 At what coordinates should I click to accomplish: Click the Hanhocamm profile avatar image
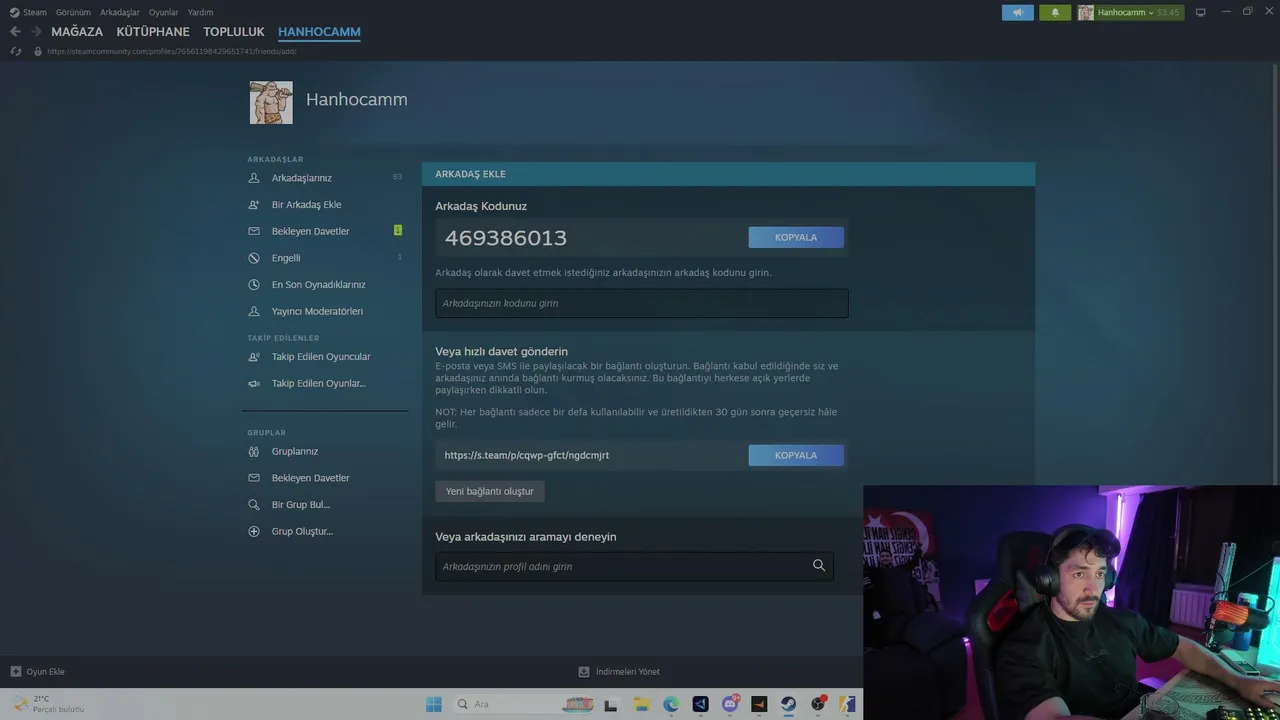pos(271,102)
